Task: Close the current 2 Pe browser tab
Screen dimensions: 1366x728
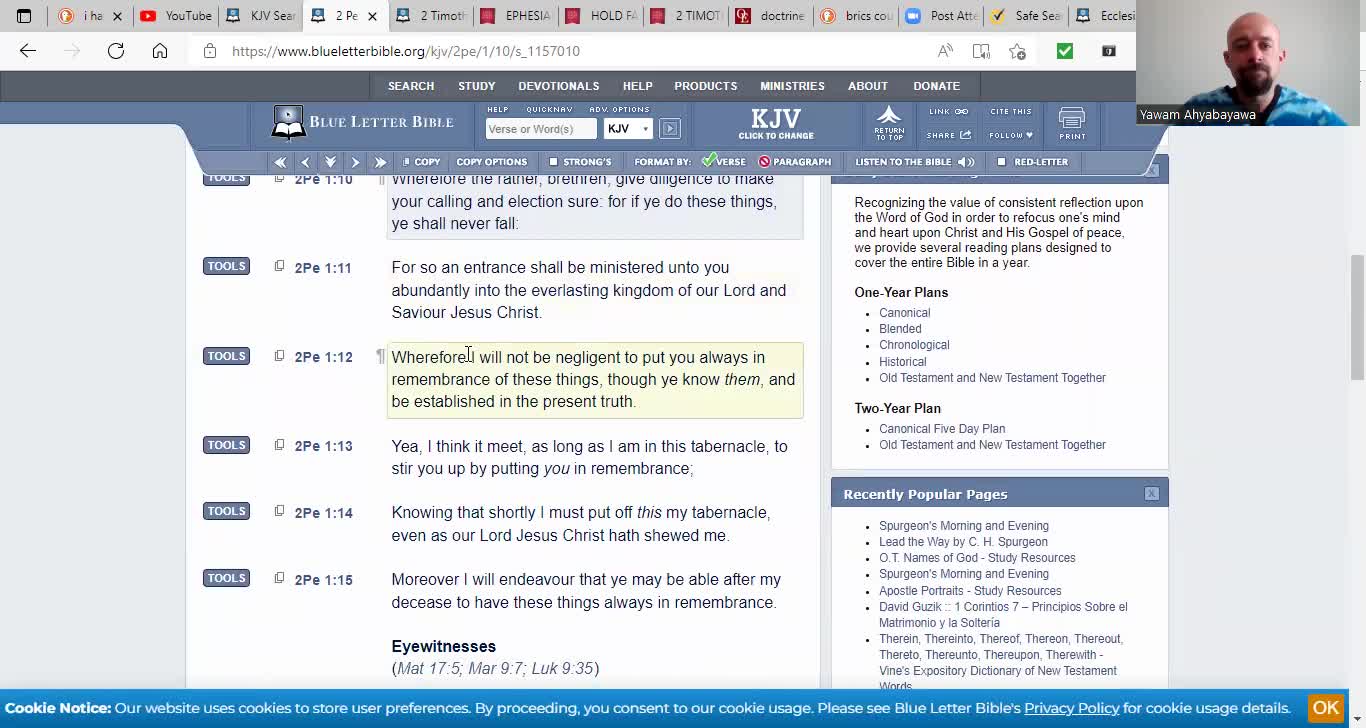Action: (373, 16)
